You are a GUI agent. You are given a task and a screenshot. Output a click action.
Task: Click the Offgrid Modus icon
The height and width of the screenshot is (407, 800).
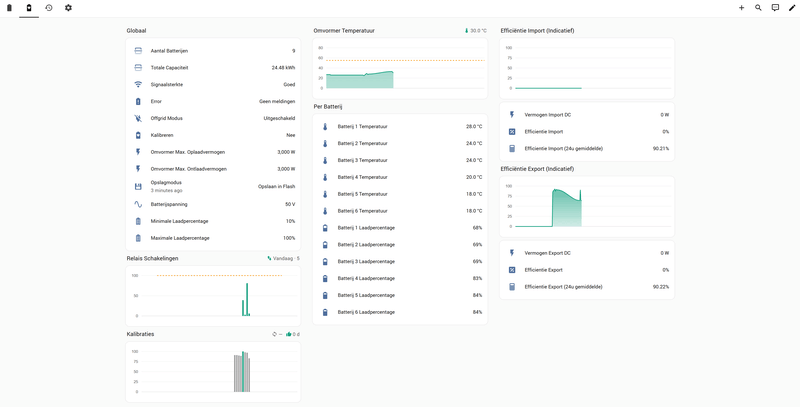pyautogui.click(x=138, y=118)
